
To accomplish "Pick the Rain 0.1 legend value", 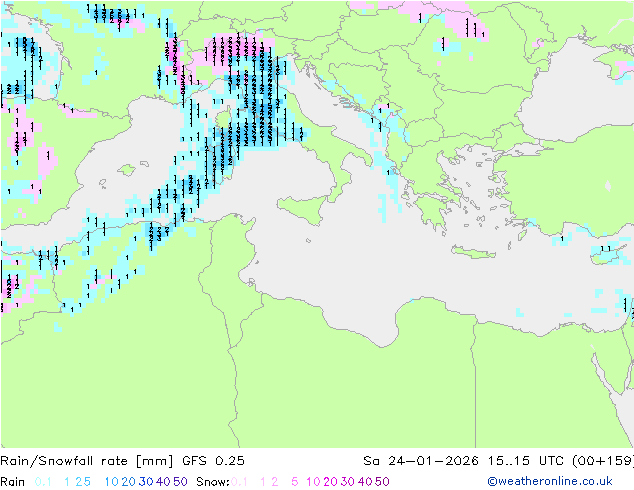I will (x=43, y=482).
